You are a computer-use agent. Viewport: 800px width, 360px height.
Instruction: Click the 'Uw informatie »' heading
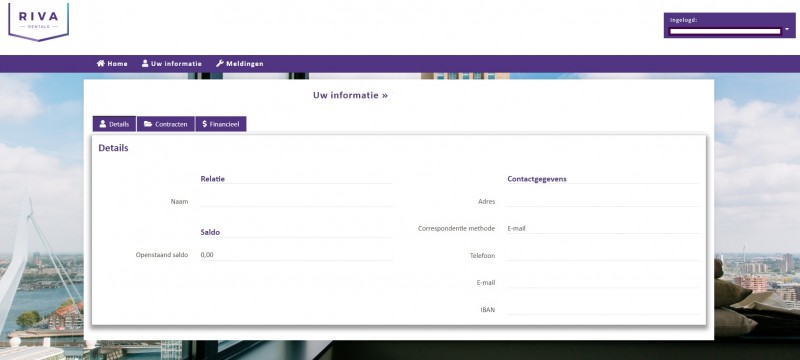point(351,95)
